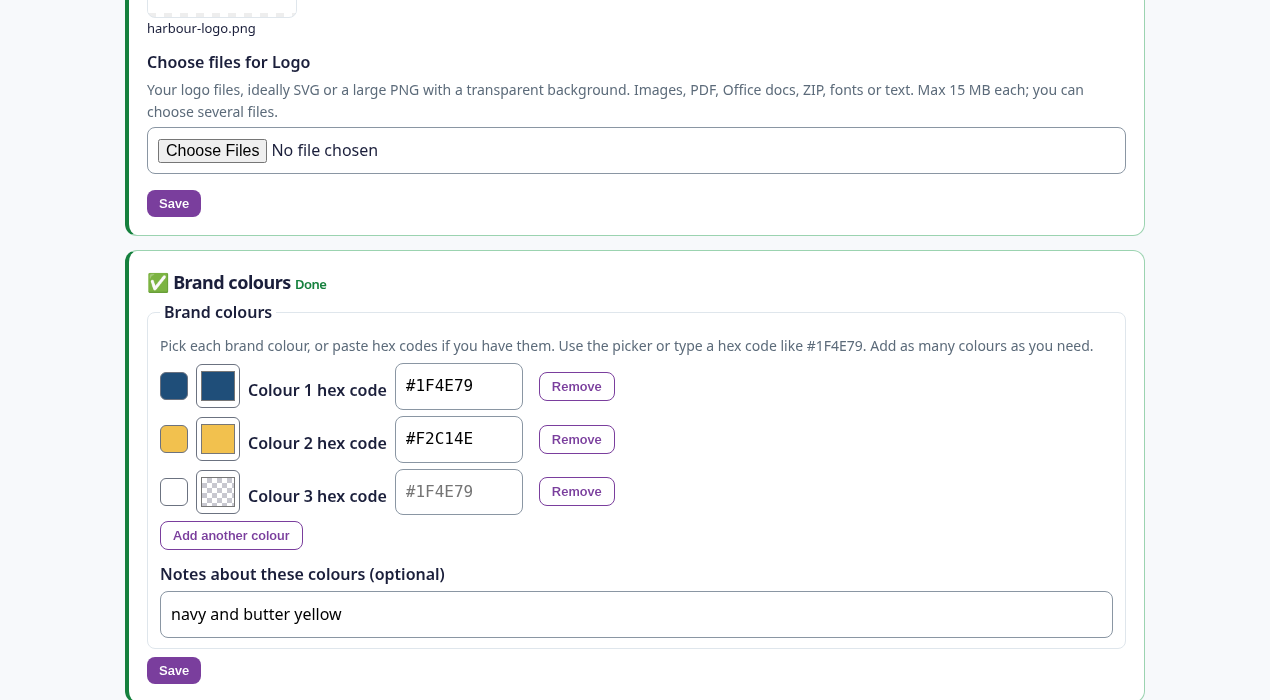The image size is (1270, 700).
Task: Click the logo file chooser field
Action: pos(636,150)
